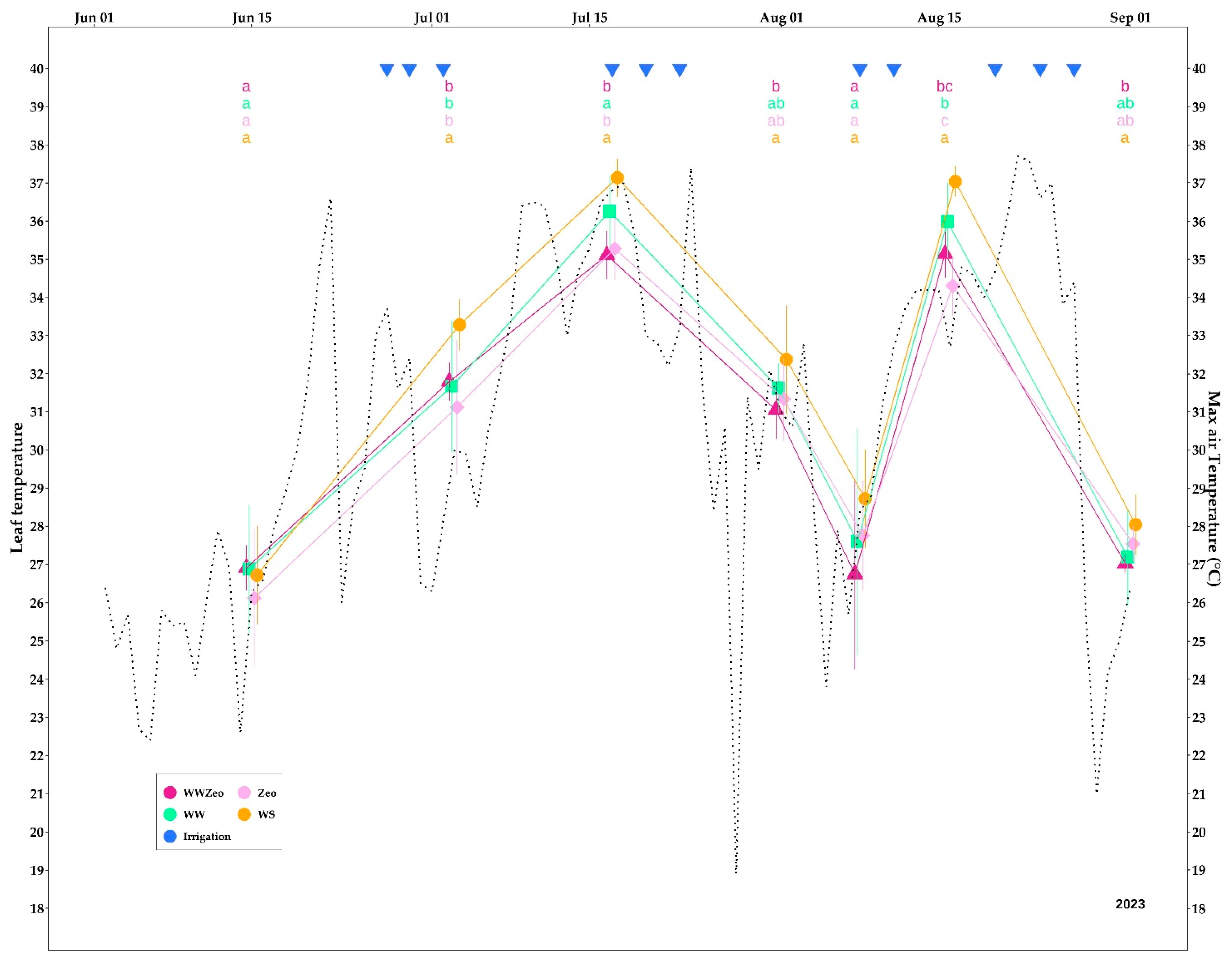Image resolution: width=1232 pixels, height=963 pixels.
Task: Click the 'WS' legend label text
Action: pos(266,815)
